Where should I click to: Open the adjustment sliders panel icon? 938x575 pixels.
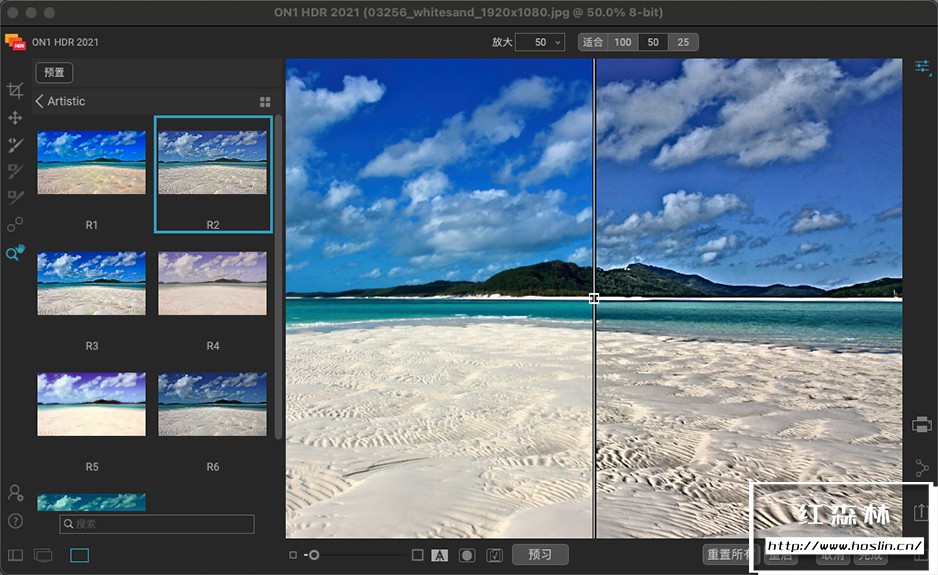922,67
